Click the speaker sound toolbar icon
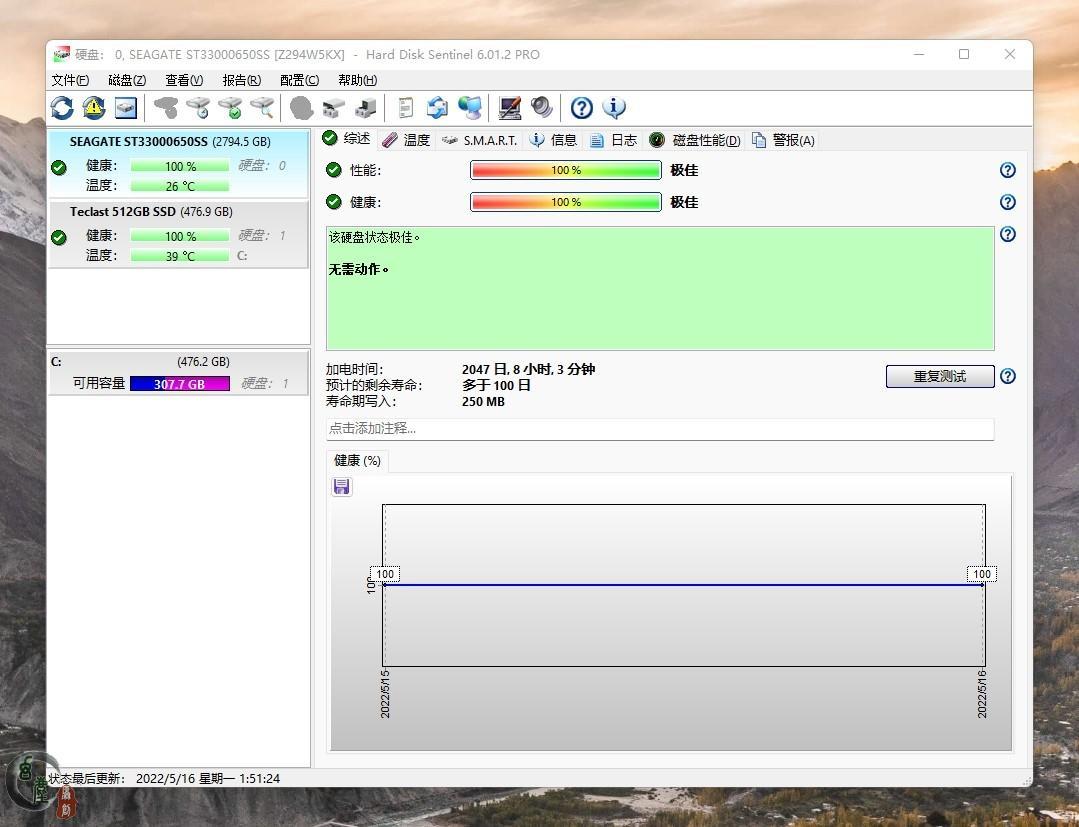This screenshot has height=827, width=1079. (x=542, y=108)
